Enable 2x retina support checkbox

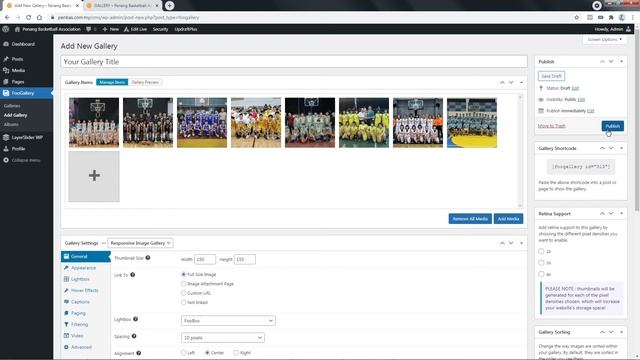point(541,251)
